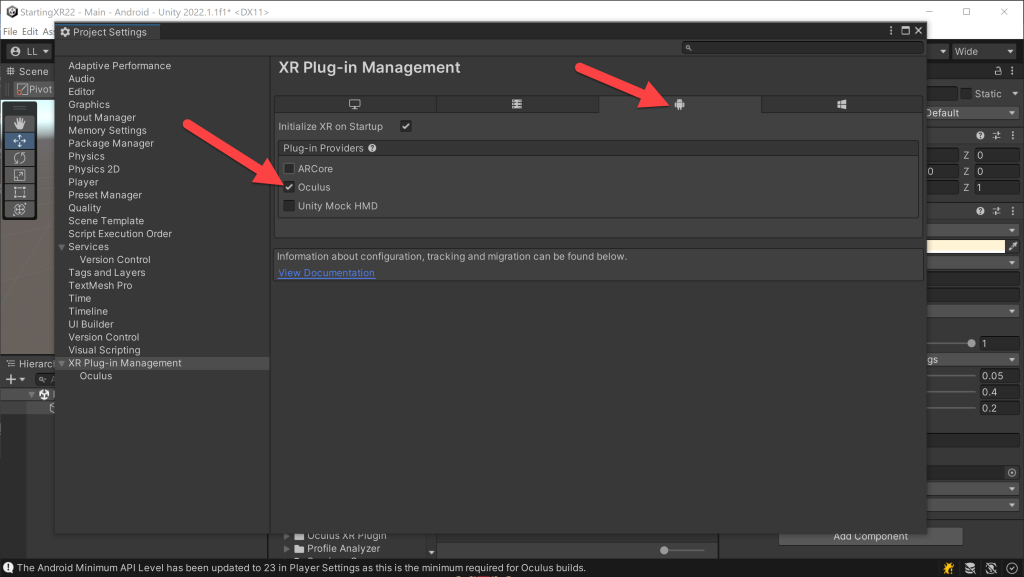Screen dimensions: 1024x577
Task: Switch to the desktop standalone platform tab
Action: pos(355,104)
